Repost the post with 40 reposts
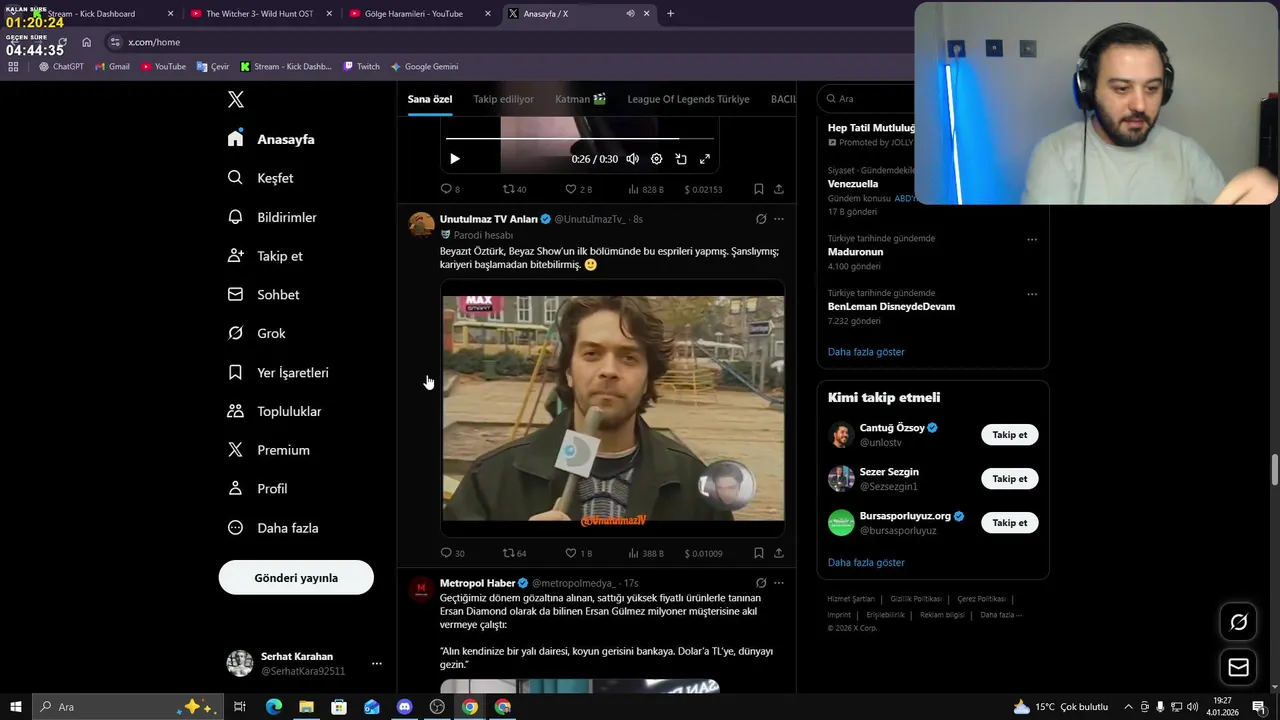Image resolution: width=1280 pixels, height=720 pixels. click(x=514, y=189)
